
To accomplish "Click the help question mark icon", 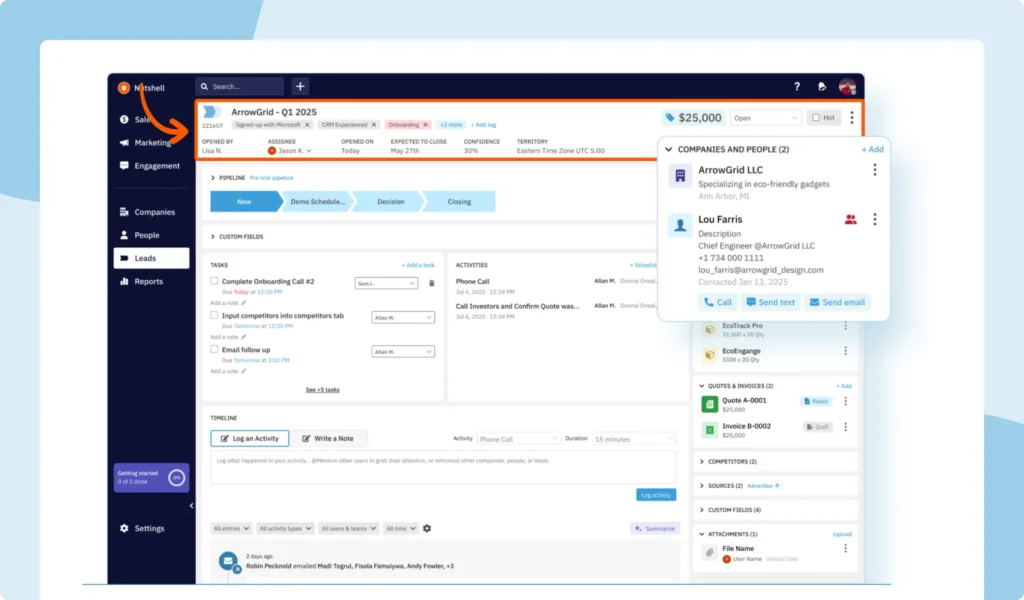I will (797, 87).
